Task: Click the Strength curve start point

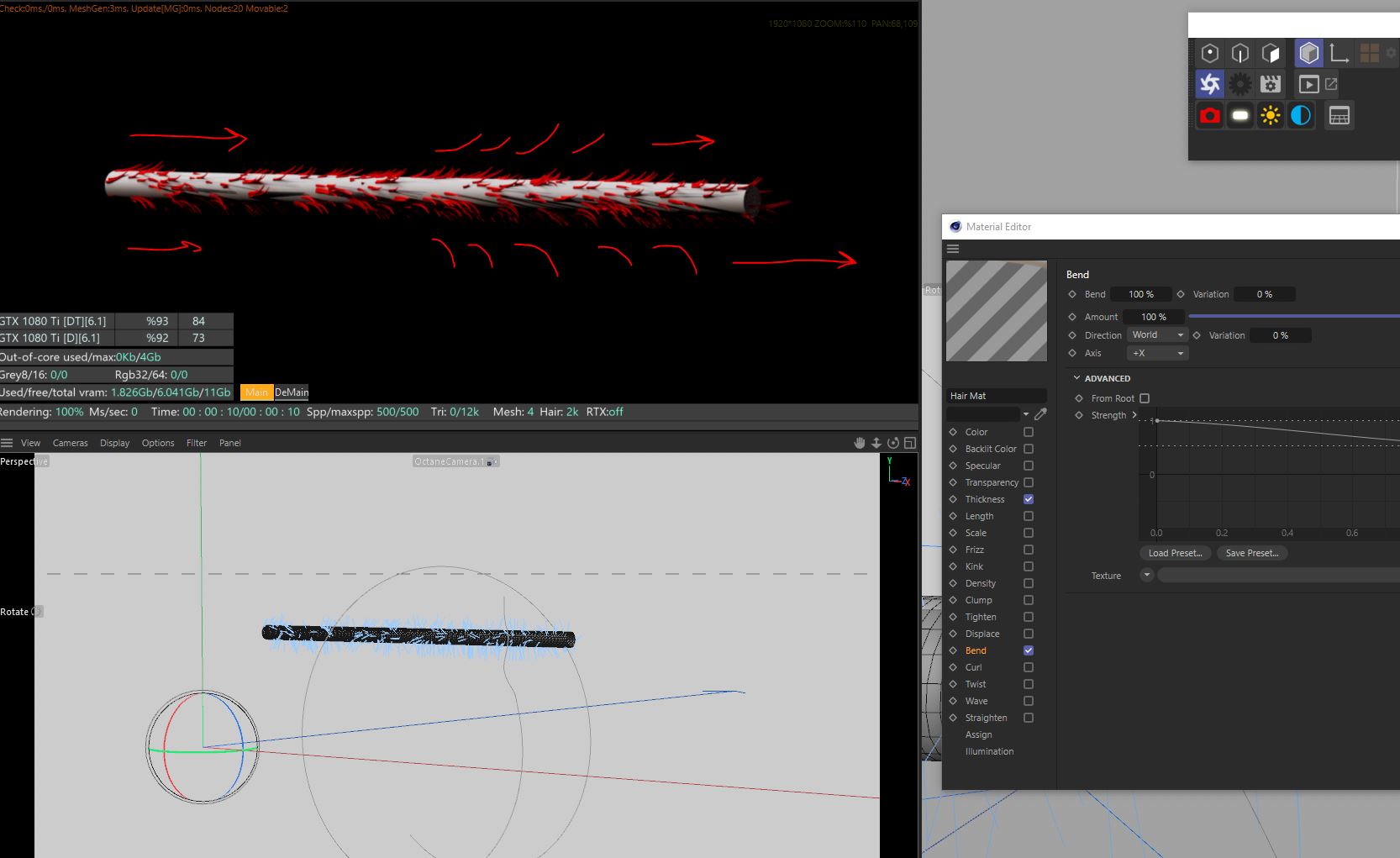Action: coord(1157,420)
